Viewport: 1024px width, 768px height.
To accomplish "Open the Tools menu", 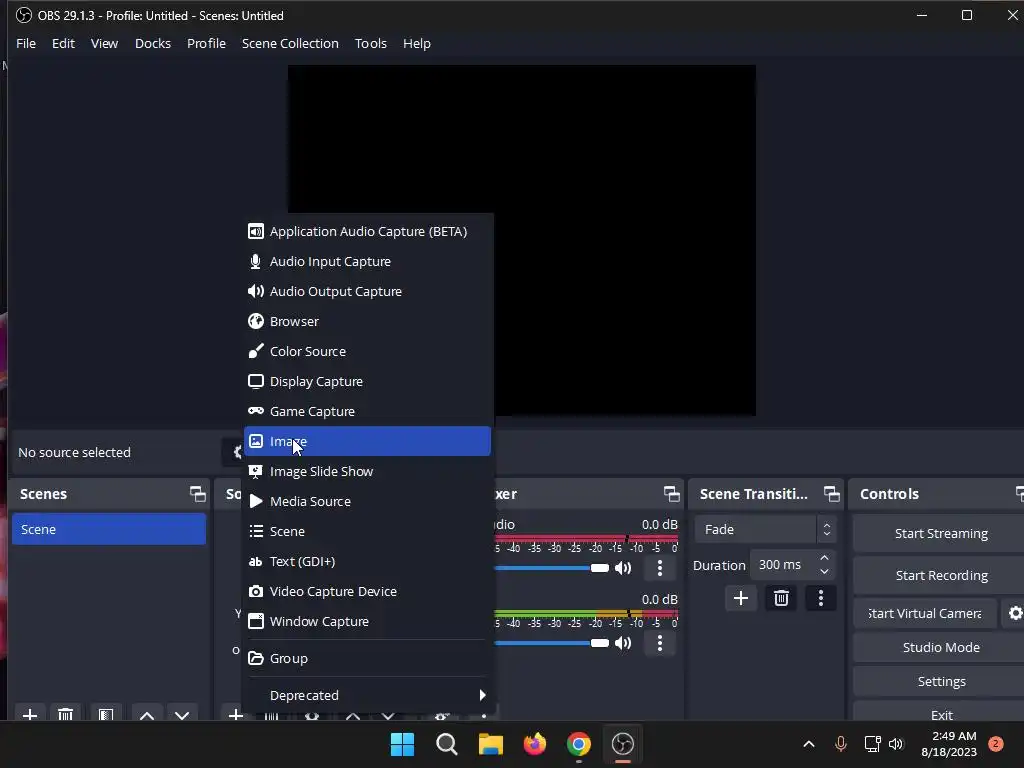I will 370,43.
